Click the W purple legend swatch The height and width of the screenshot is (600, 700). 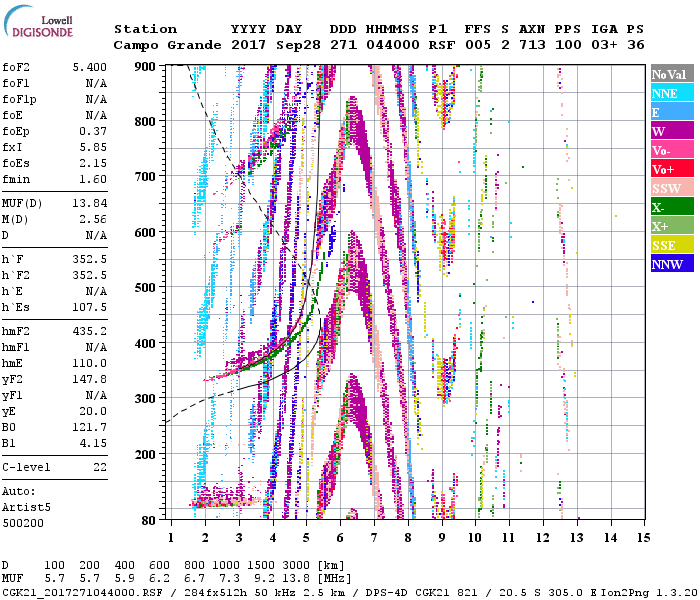tap(670, 131)
